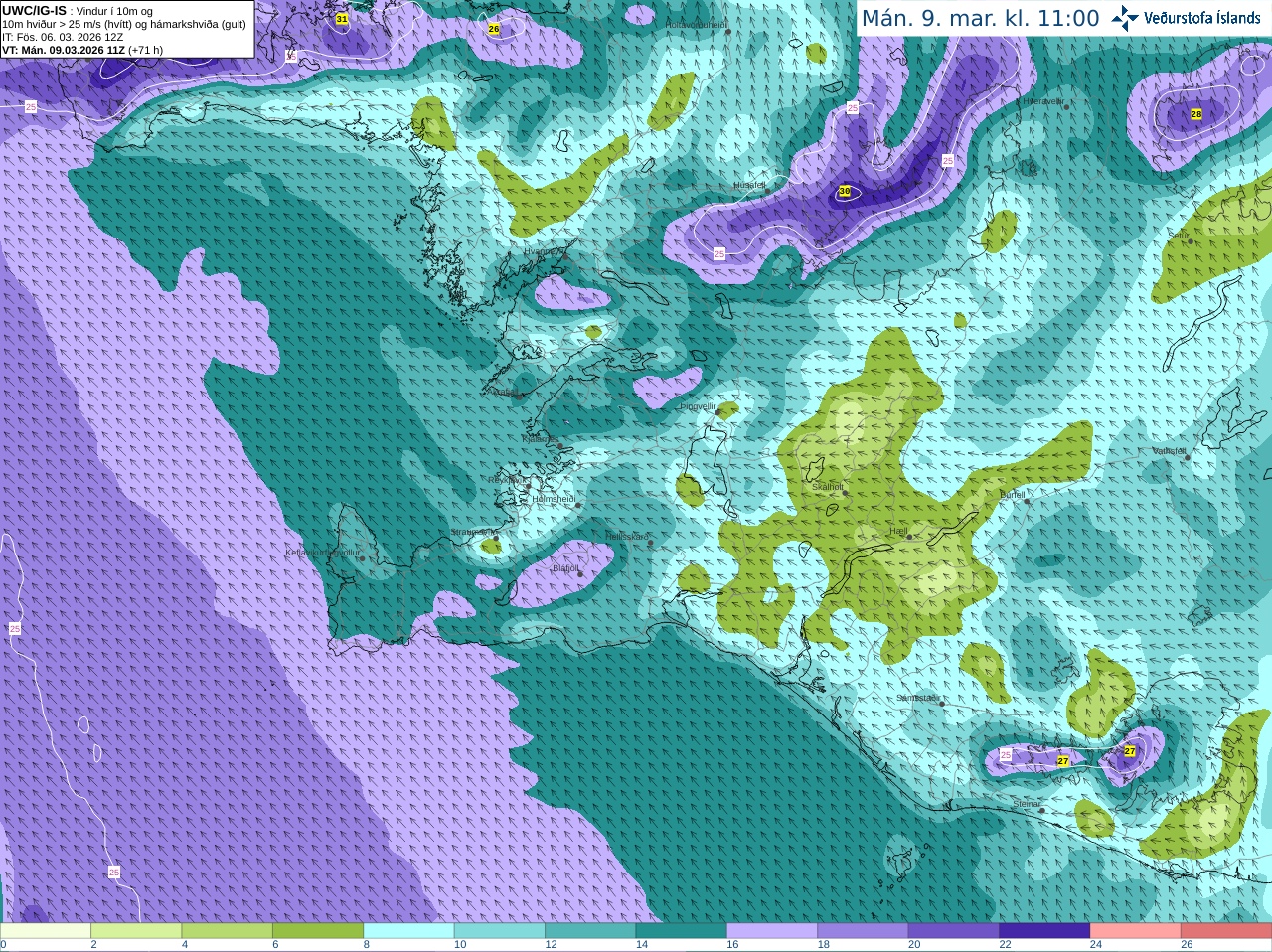Screen dimensions: 1272x952
Task: Click the light green 2–4 m/s legend swatch
Action: [136, 931]
